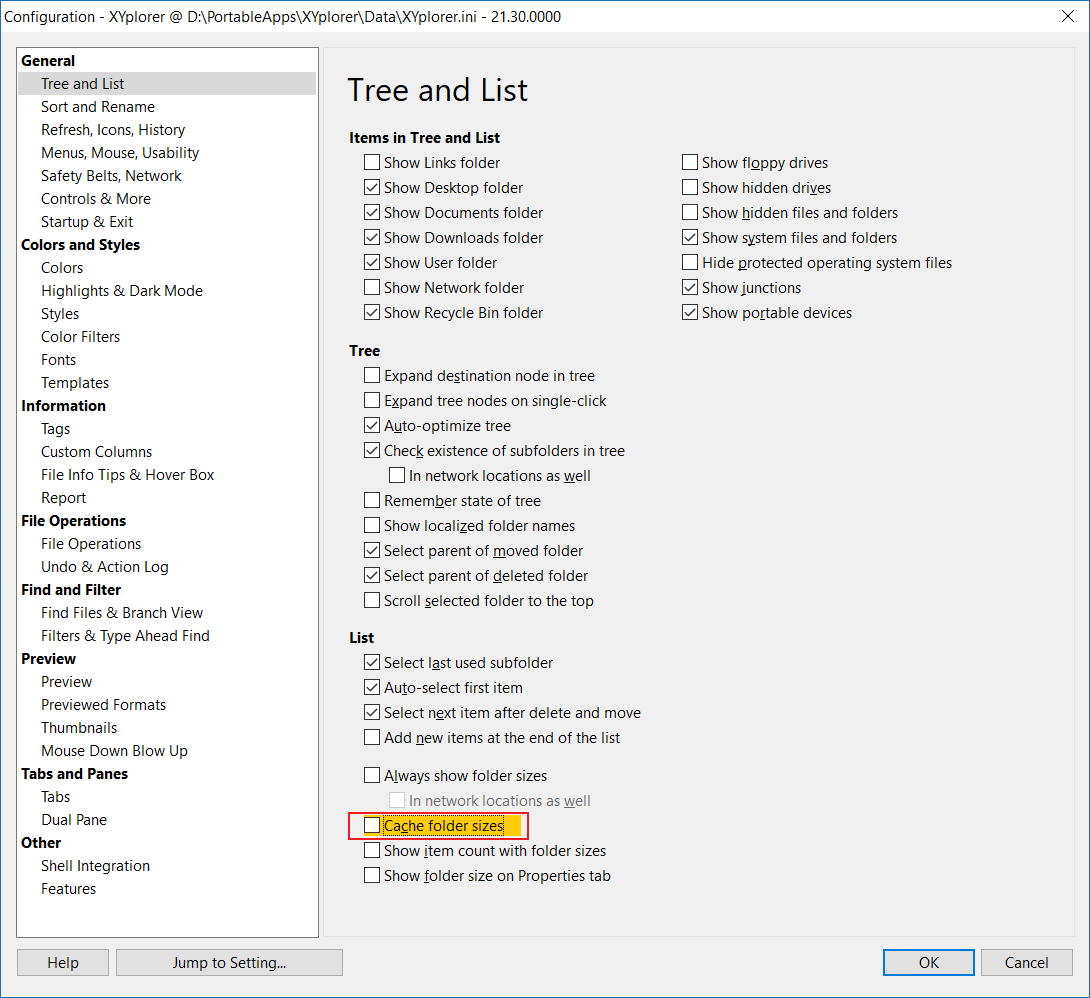Select Shell Integration under Other
Screen dimensions: 1090x998
95,865
